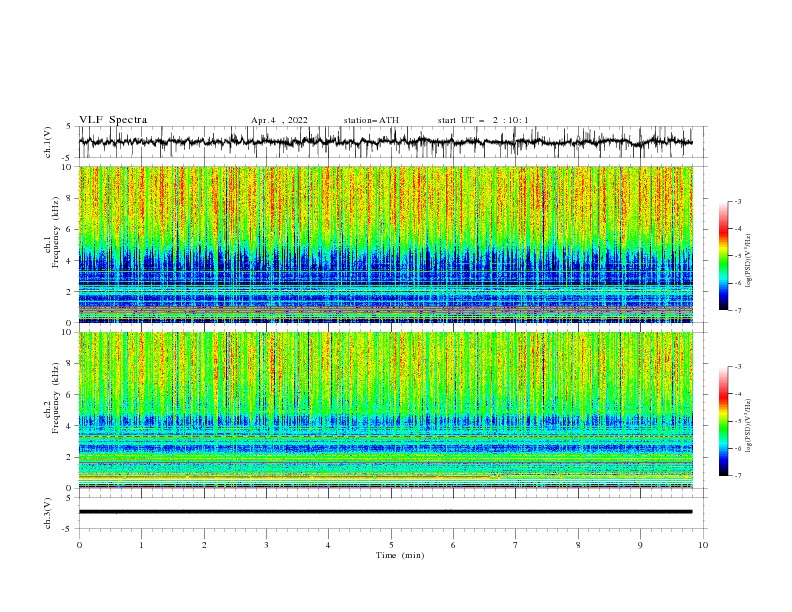Click the "9" tick on the time axis
Image resolution: width=792 pixels, height=612 pixels.
[640, 545]
